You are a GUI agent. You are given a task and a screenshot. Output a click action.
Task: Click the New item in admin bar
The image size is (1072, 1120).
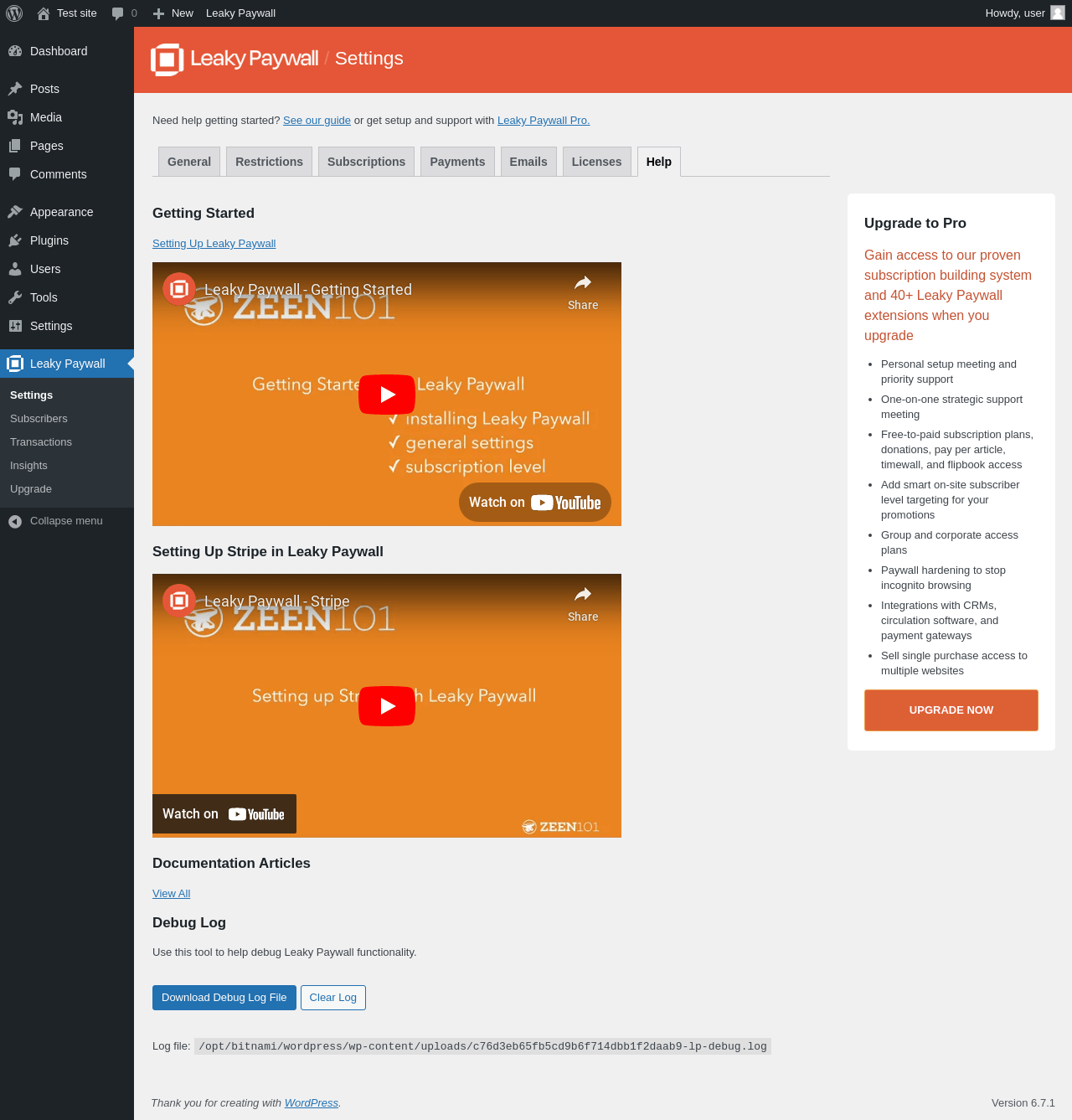(x=173, y=13)
